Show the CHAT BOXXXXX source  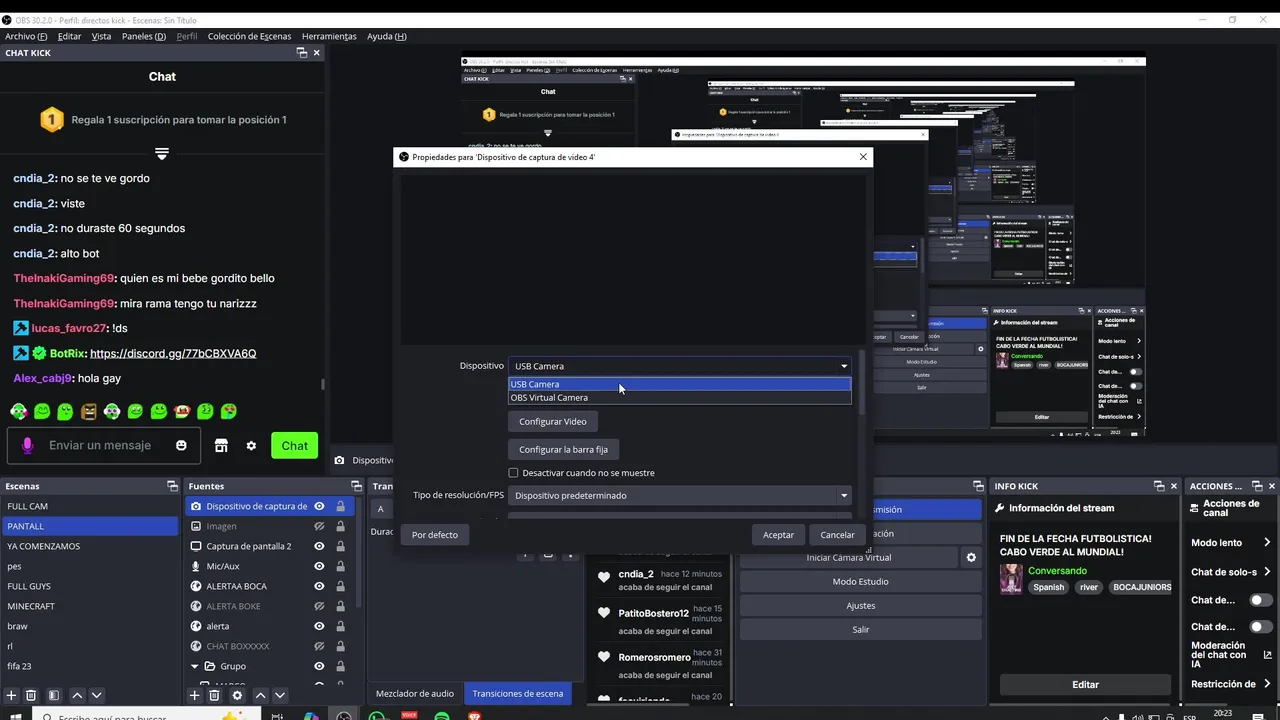319,646
